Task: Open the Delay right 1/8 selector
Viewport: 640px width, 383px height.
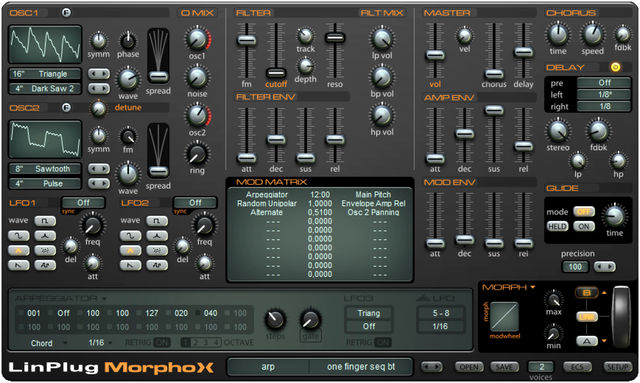Action: point(604,107)
